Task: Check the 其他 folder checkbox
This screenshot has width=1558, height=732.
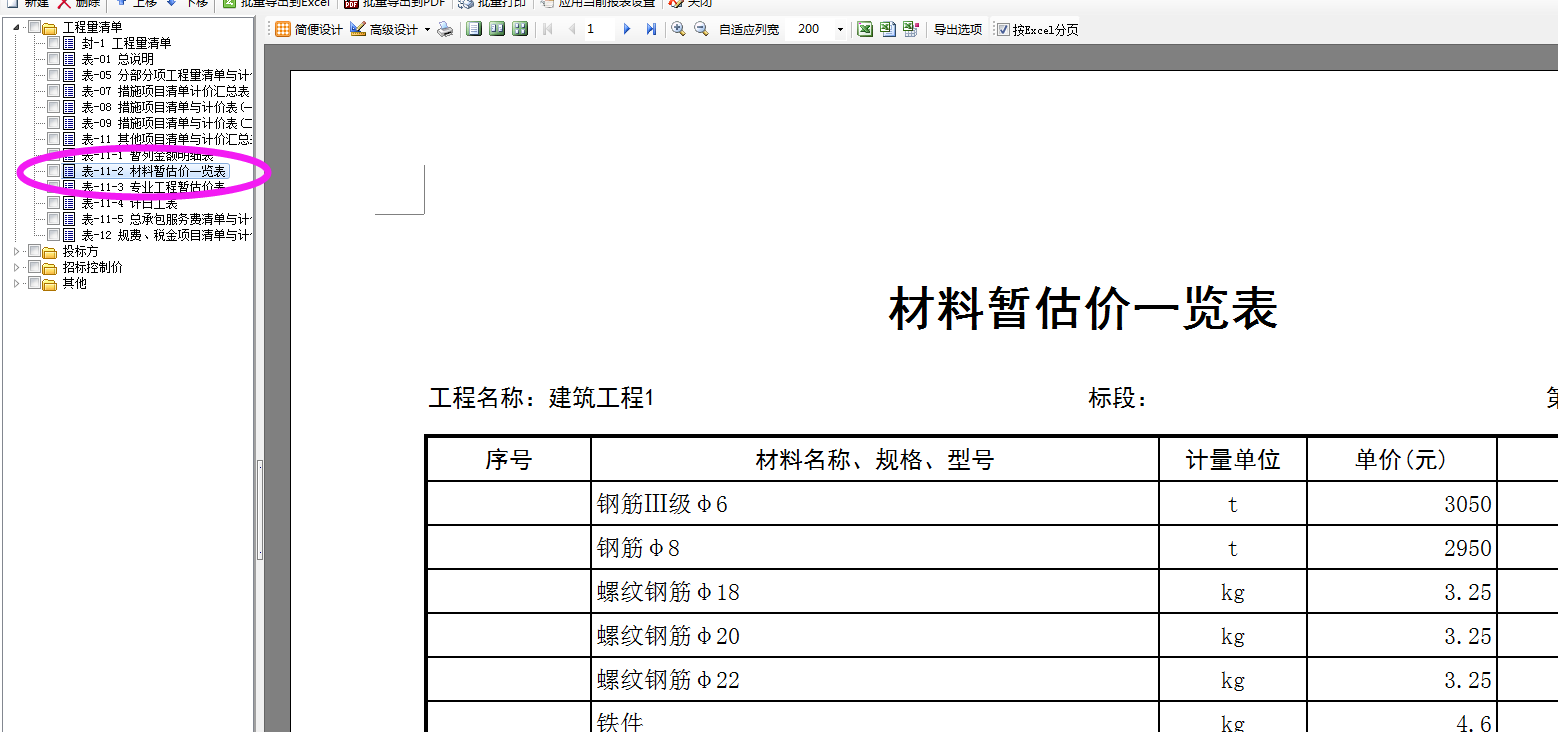Action: pos(34,283)
